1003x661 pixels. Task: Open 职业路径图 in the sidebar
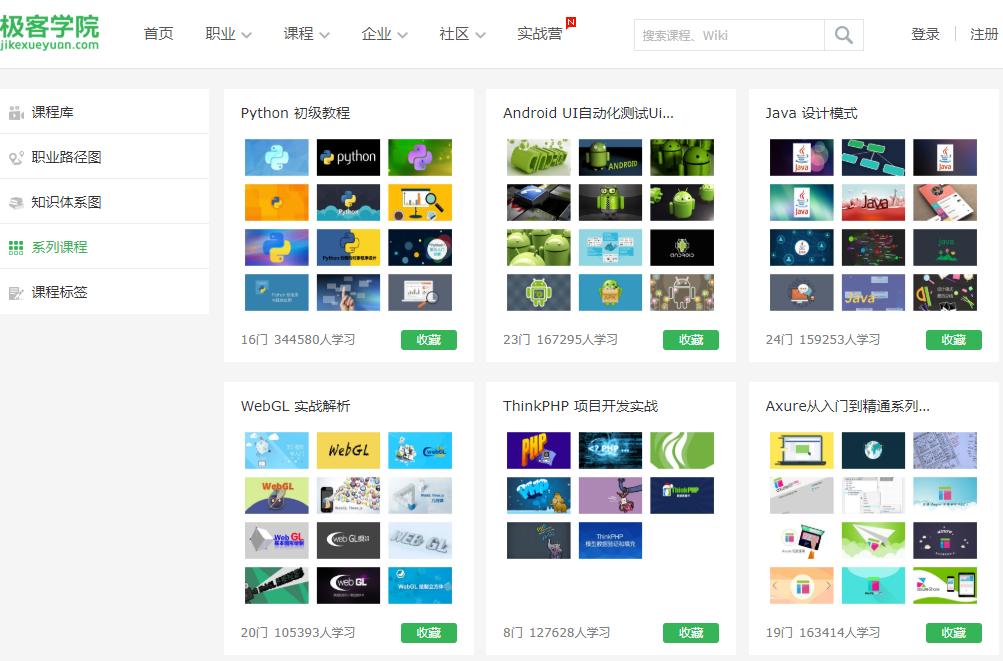[x=66, y=157]
